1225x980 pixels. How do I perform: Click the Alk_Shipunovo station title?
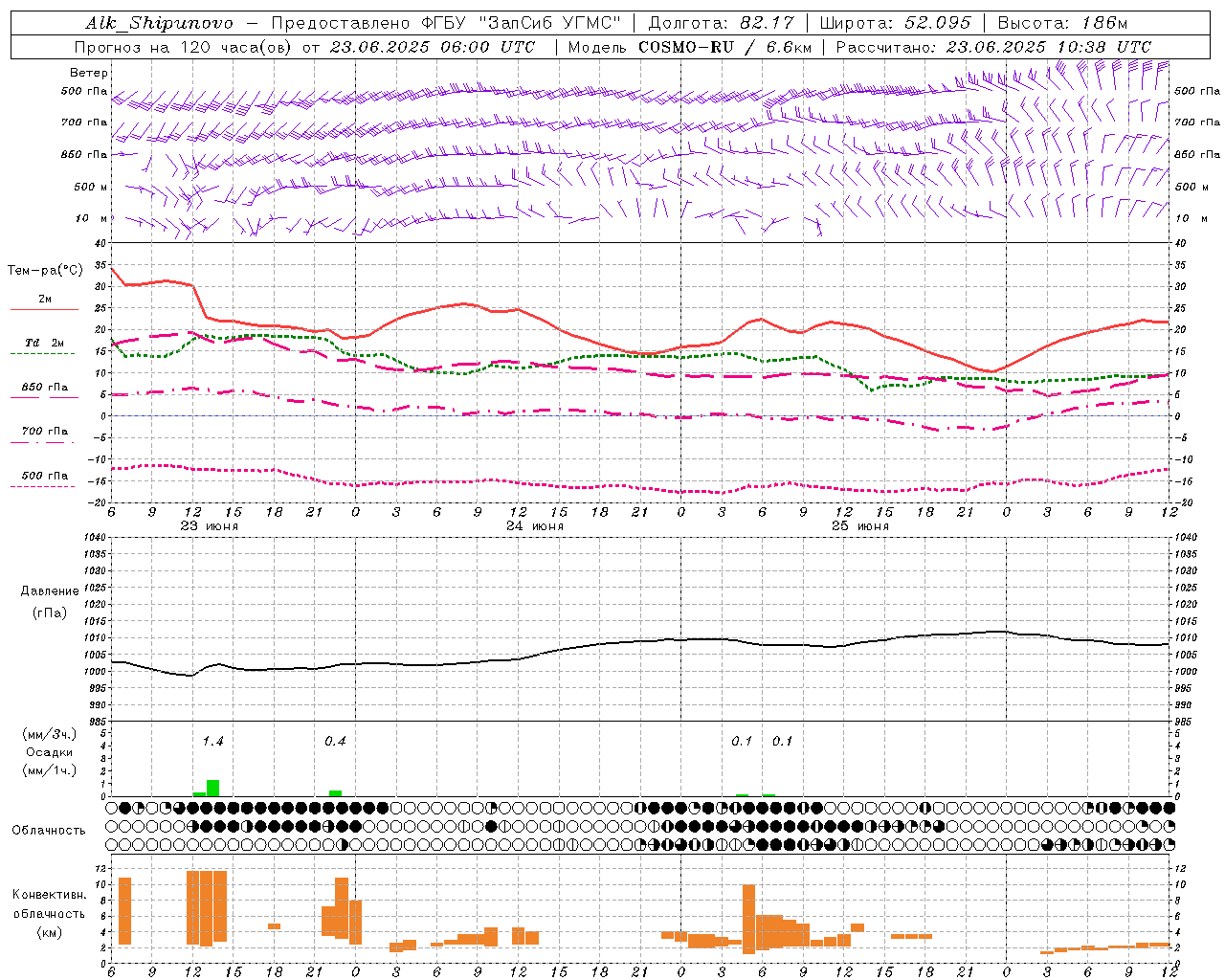click(158, 23)
